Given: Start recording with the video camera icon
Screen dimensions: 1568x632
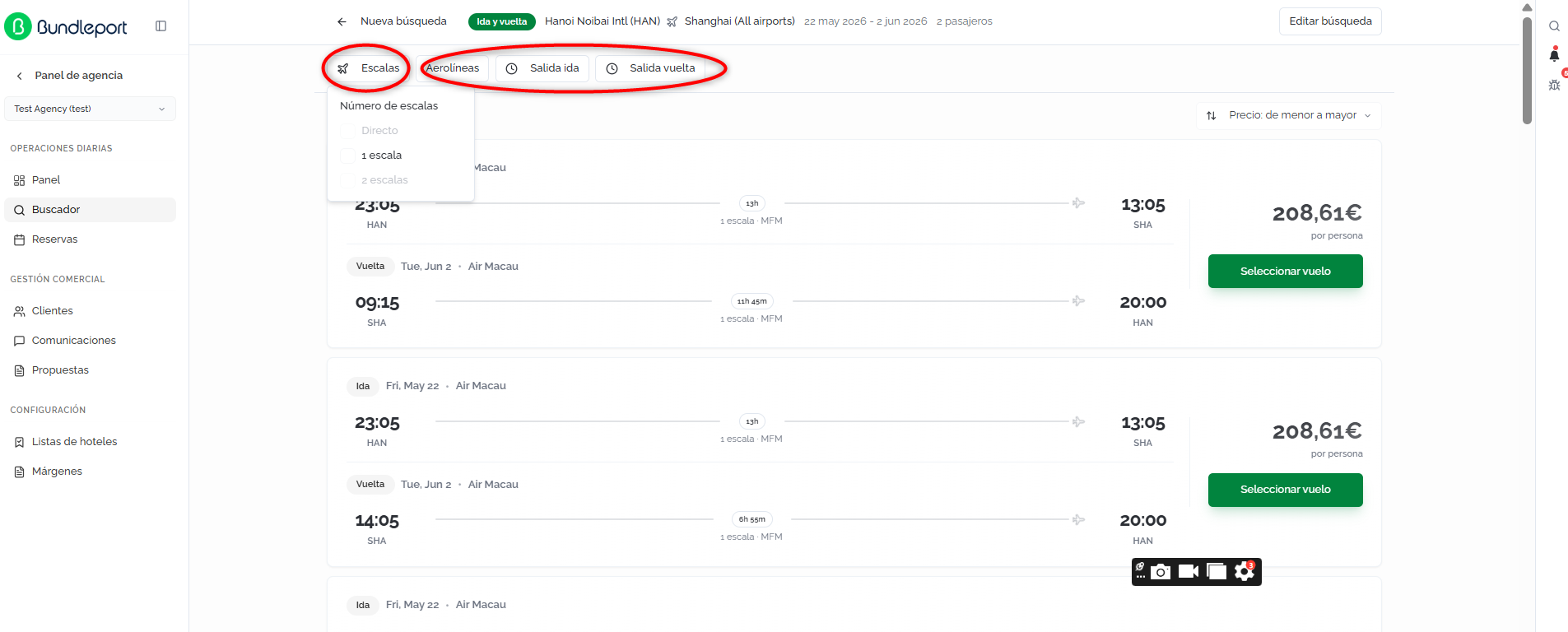Looking at the screenshot, I should tap(1189, 571).
